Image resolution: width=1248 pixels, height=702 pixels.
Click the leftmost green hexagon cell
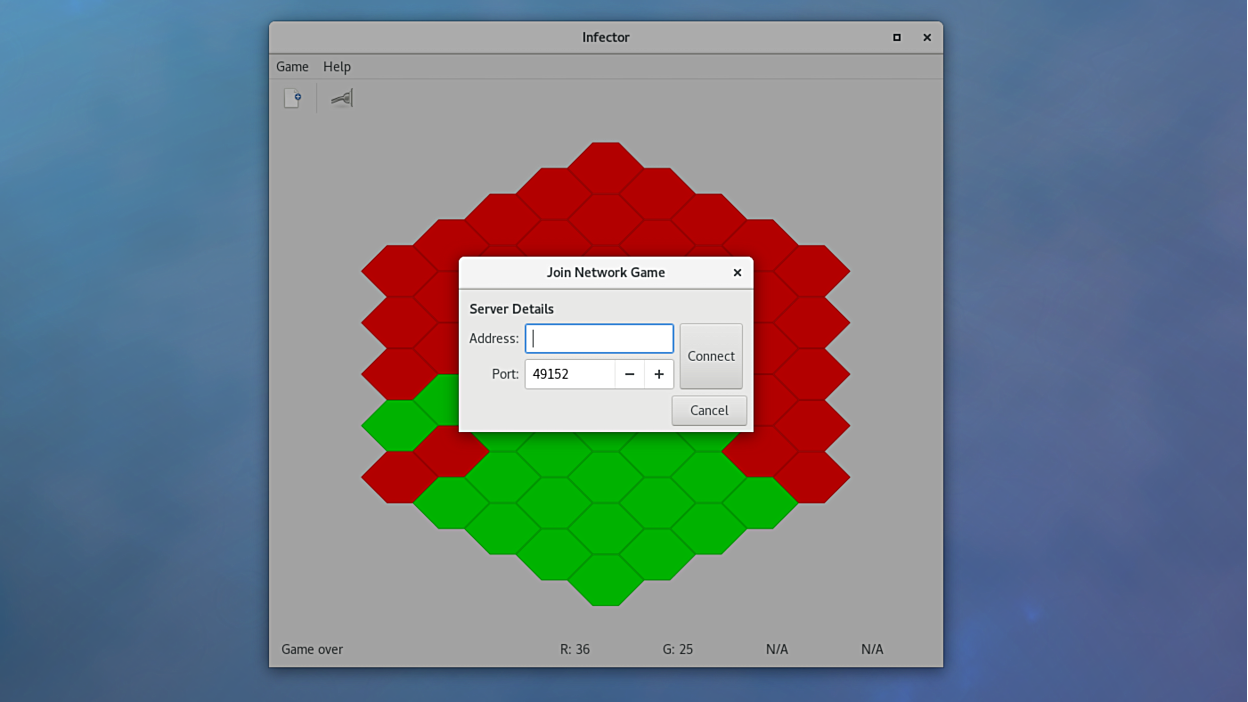(398, 426)
